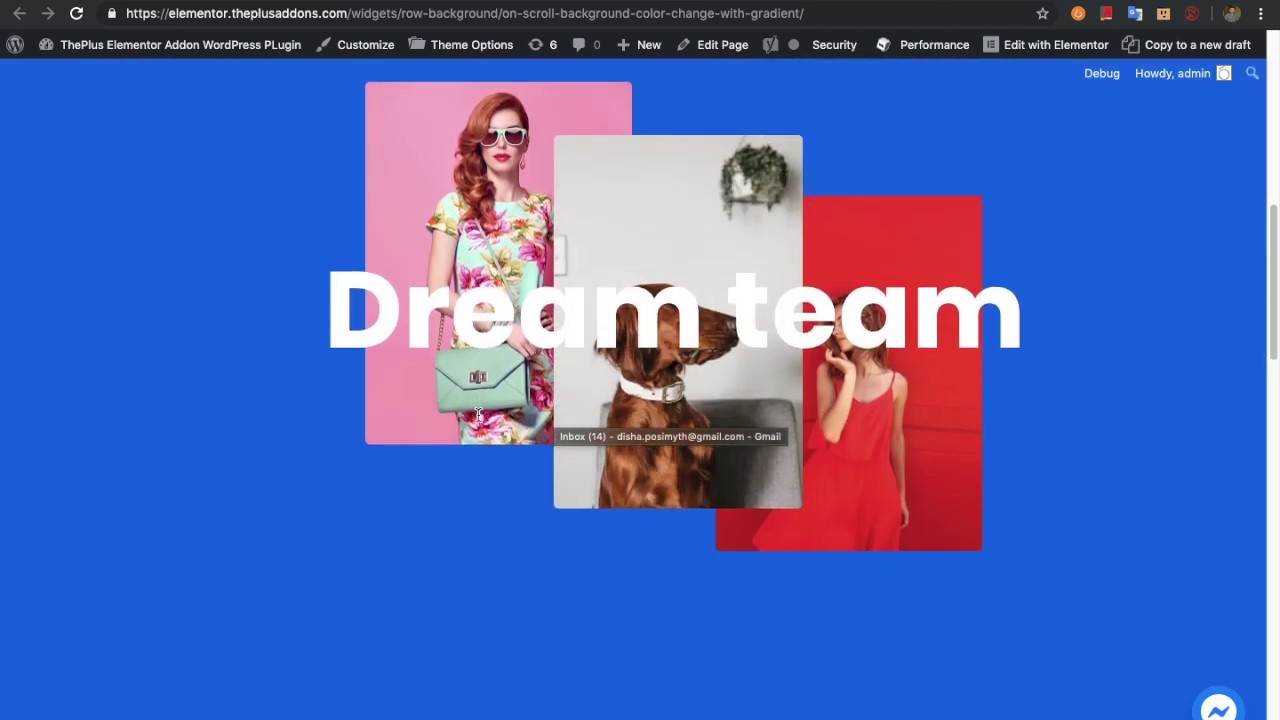1280x720 pixels.
Task: Click the Chrome profile avatar
Action: tap(1232, 14)
